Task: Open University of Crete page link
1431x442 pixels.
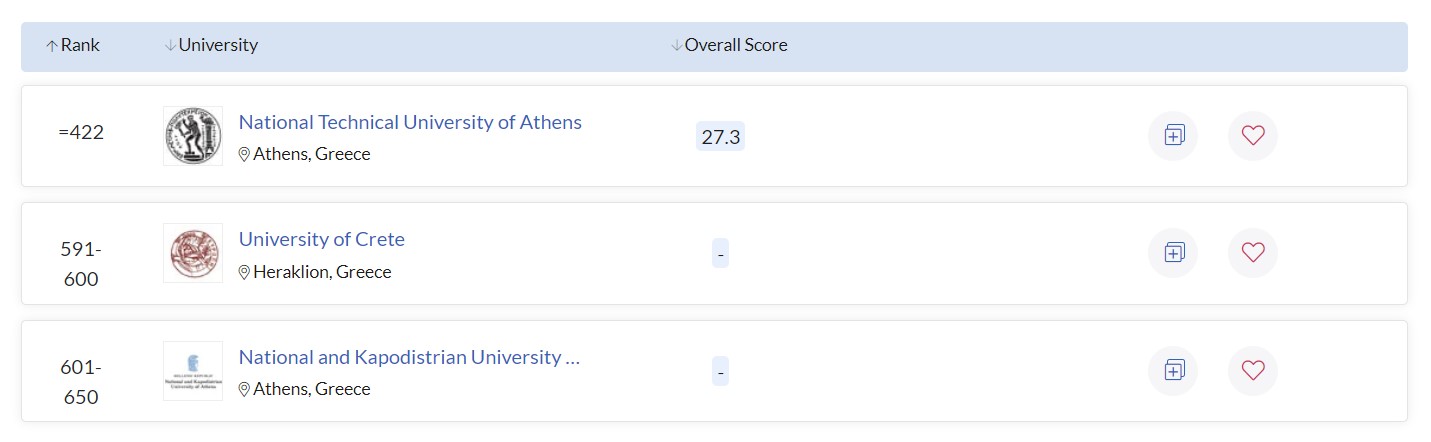Action: [x=321, y=240]
